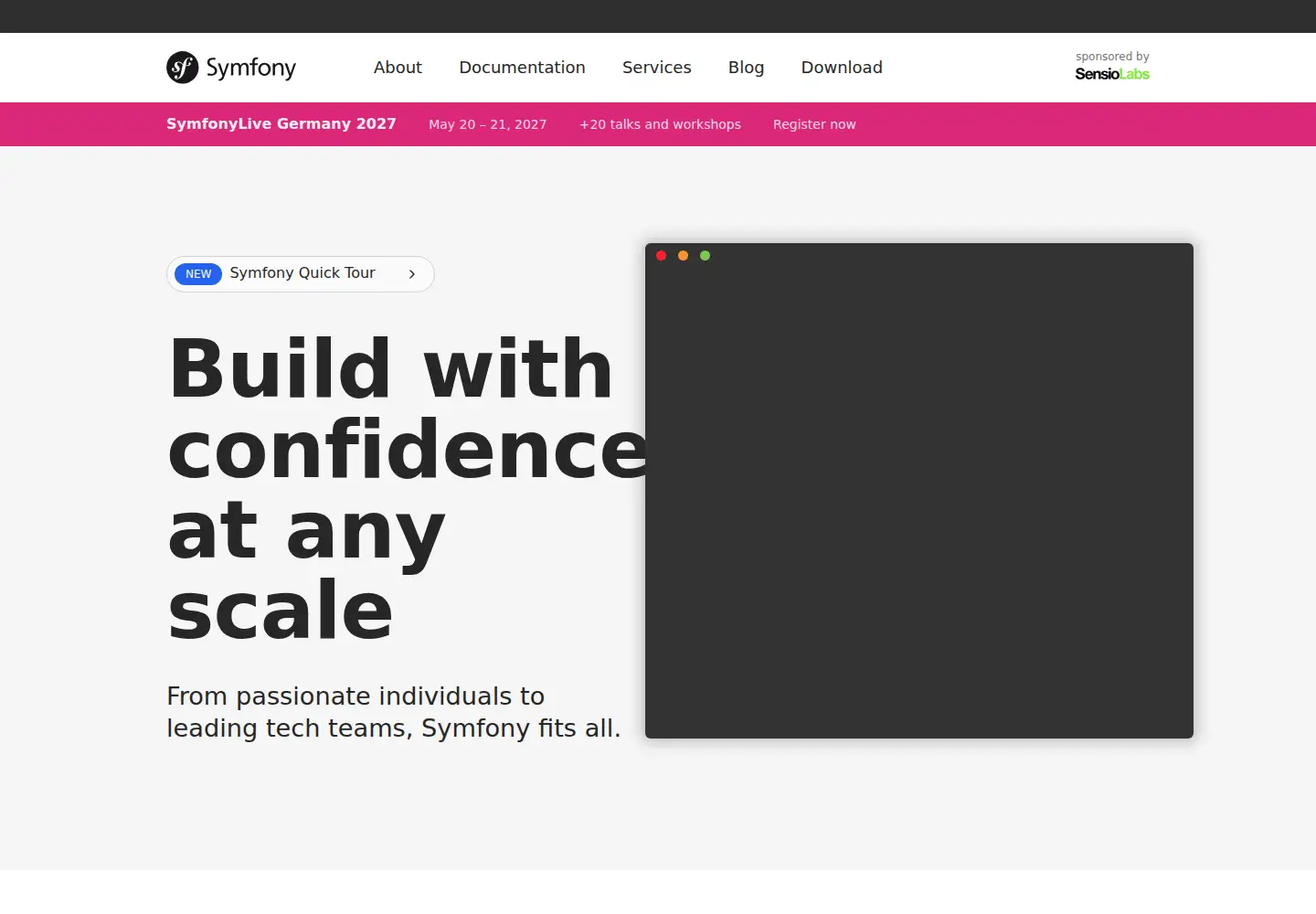This screenshot has height=914, width=1316.
Task: Click the red dot in terminal window
Action: [662, 256]
